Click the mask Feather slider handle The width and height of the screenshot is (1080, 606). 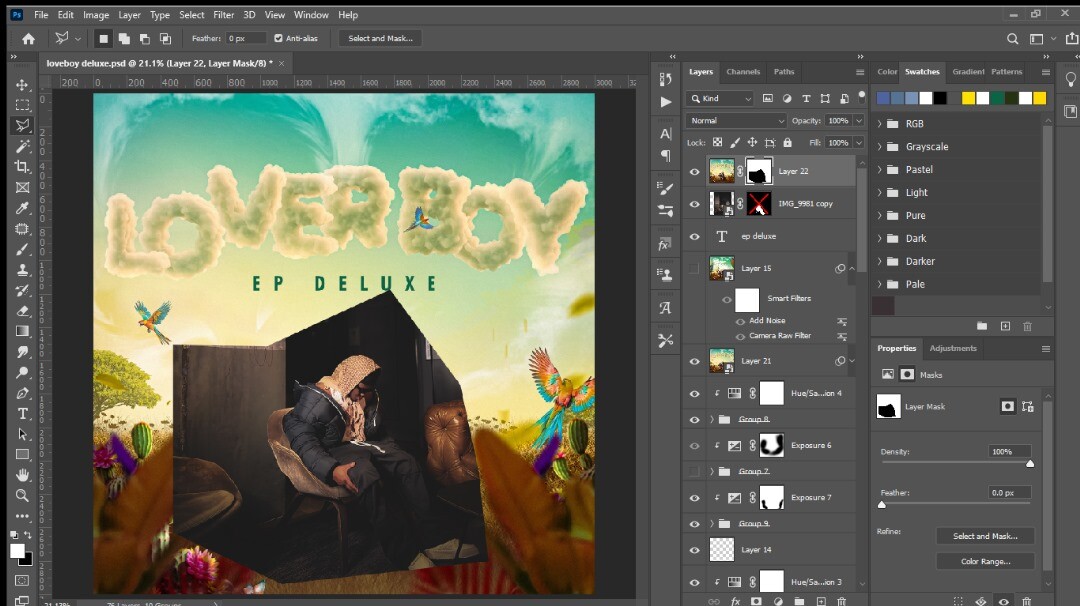(882, 505)
